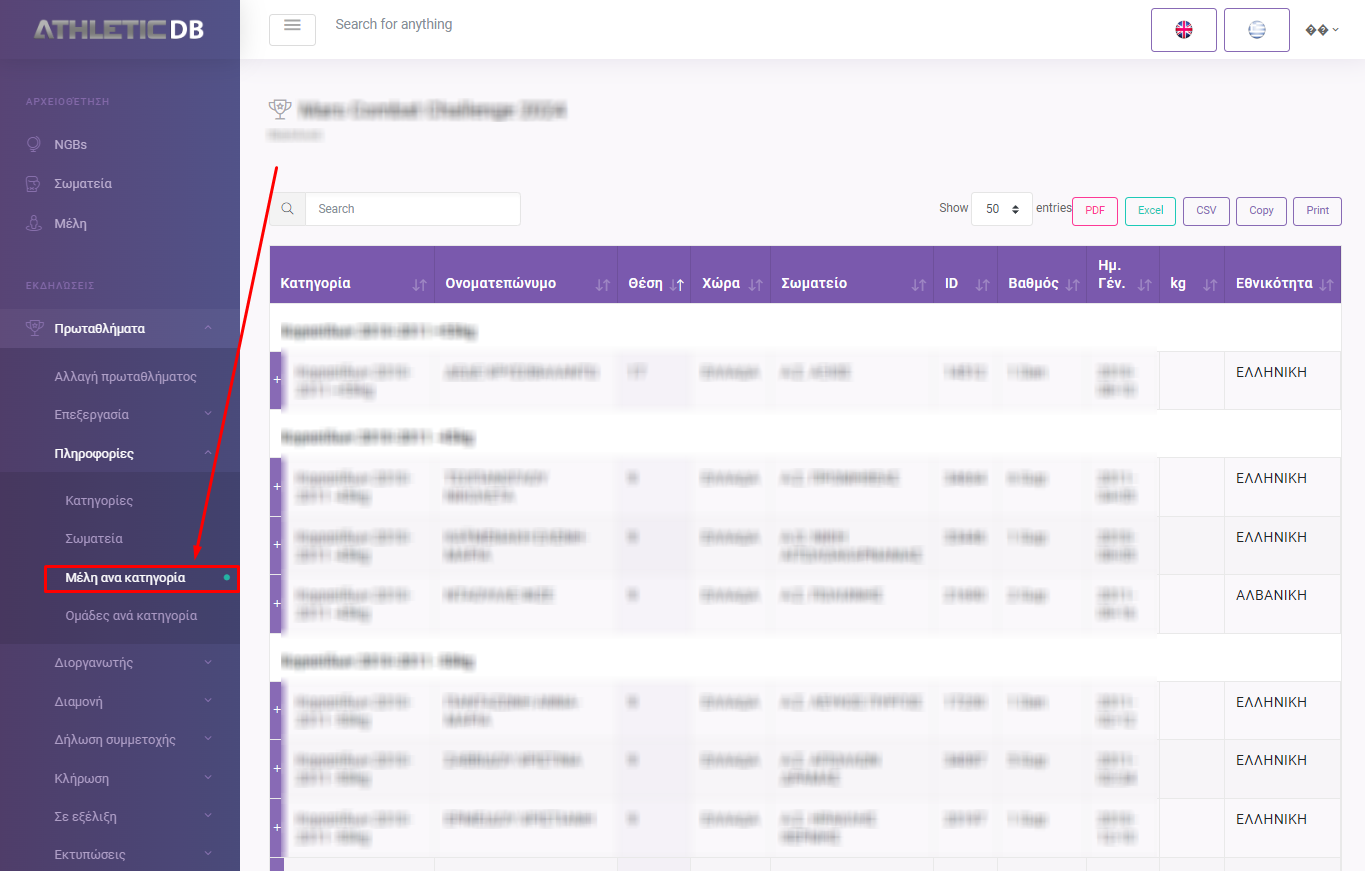
Task: Select Μέλη ανα κατηγορία
Action: point(125,577)
